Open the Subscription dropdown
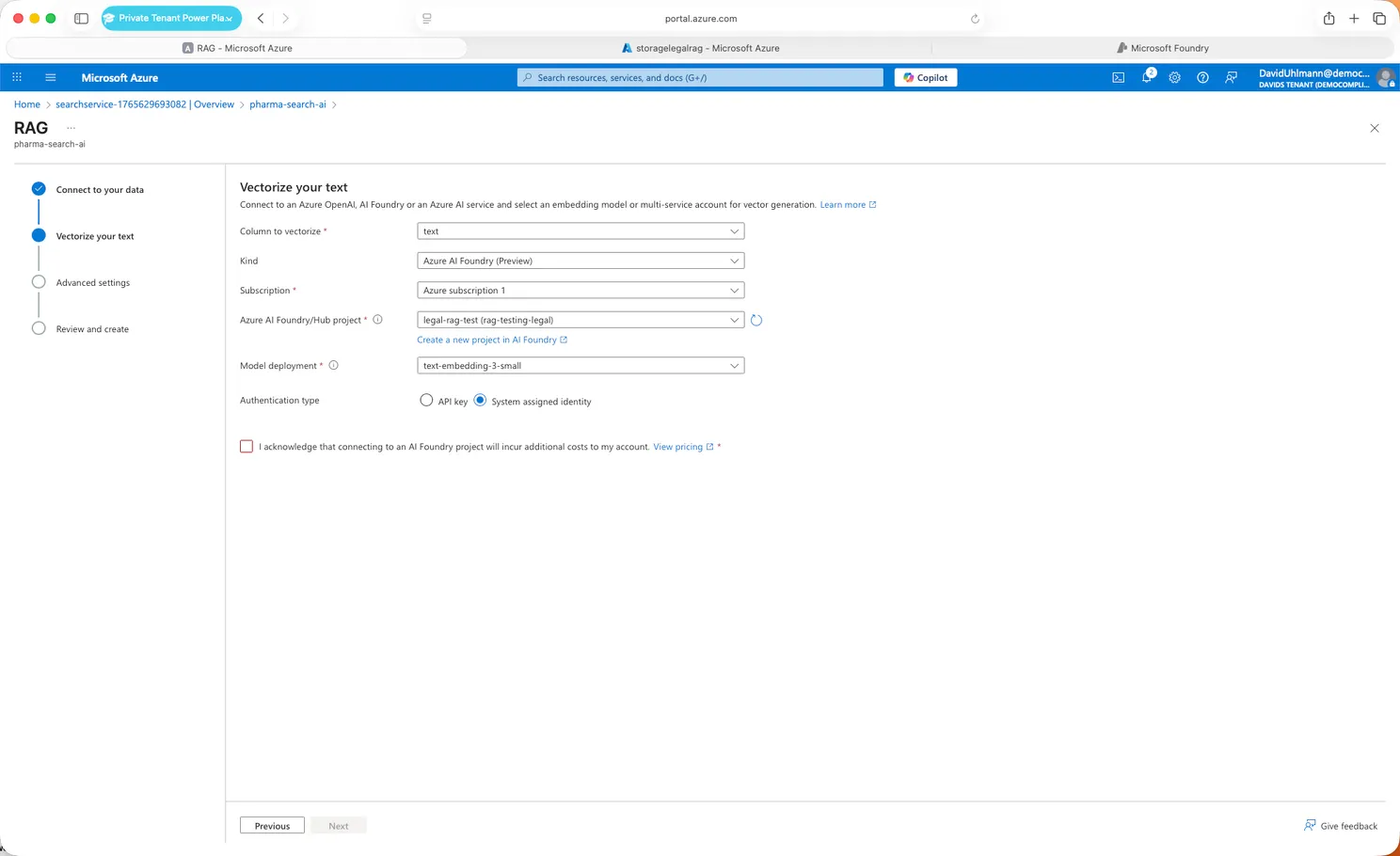The height and width of the screenshot is (856, 1400). [x=581, y=290]
